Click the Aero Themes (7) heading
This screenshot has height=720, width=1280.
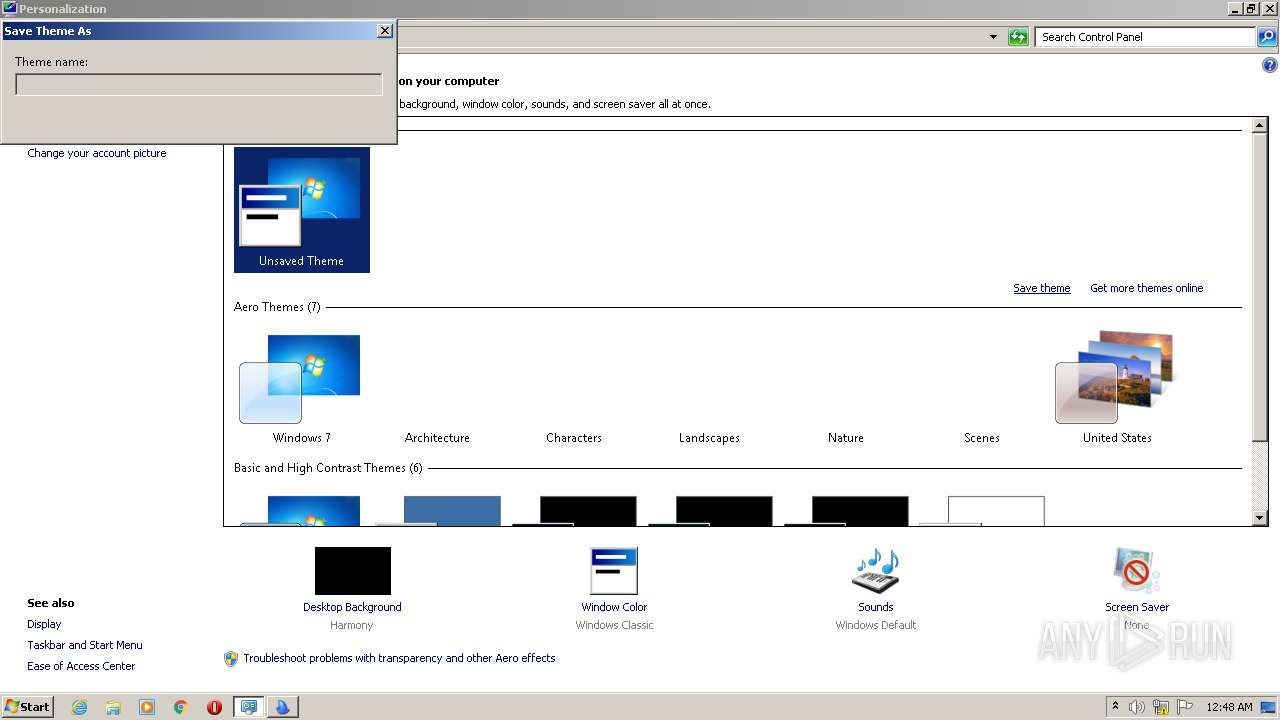[277, 307]
